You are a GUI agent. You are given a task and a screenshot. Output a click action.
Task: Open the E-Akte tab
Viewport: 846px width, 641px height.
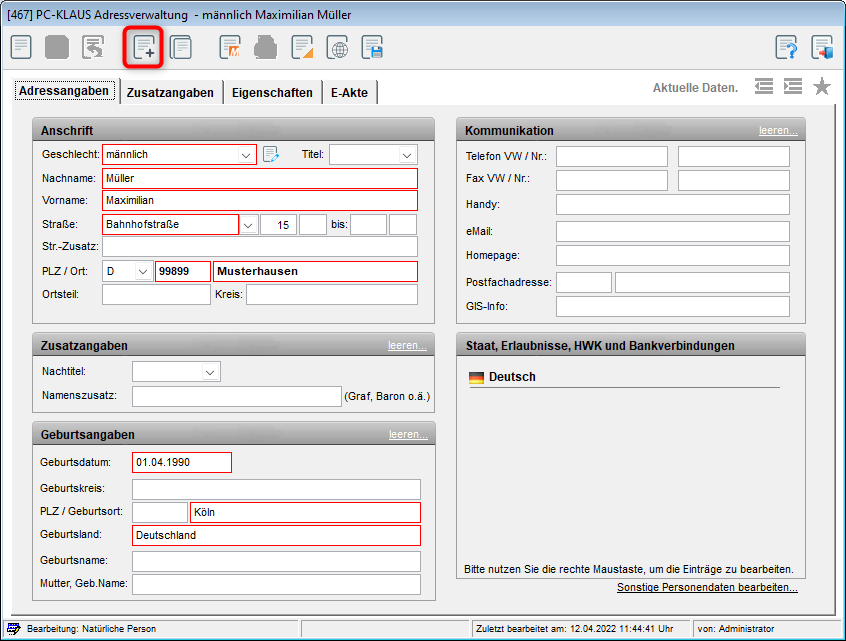click(x=349, y=92)
